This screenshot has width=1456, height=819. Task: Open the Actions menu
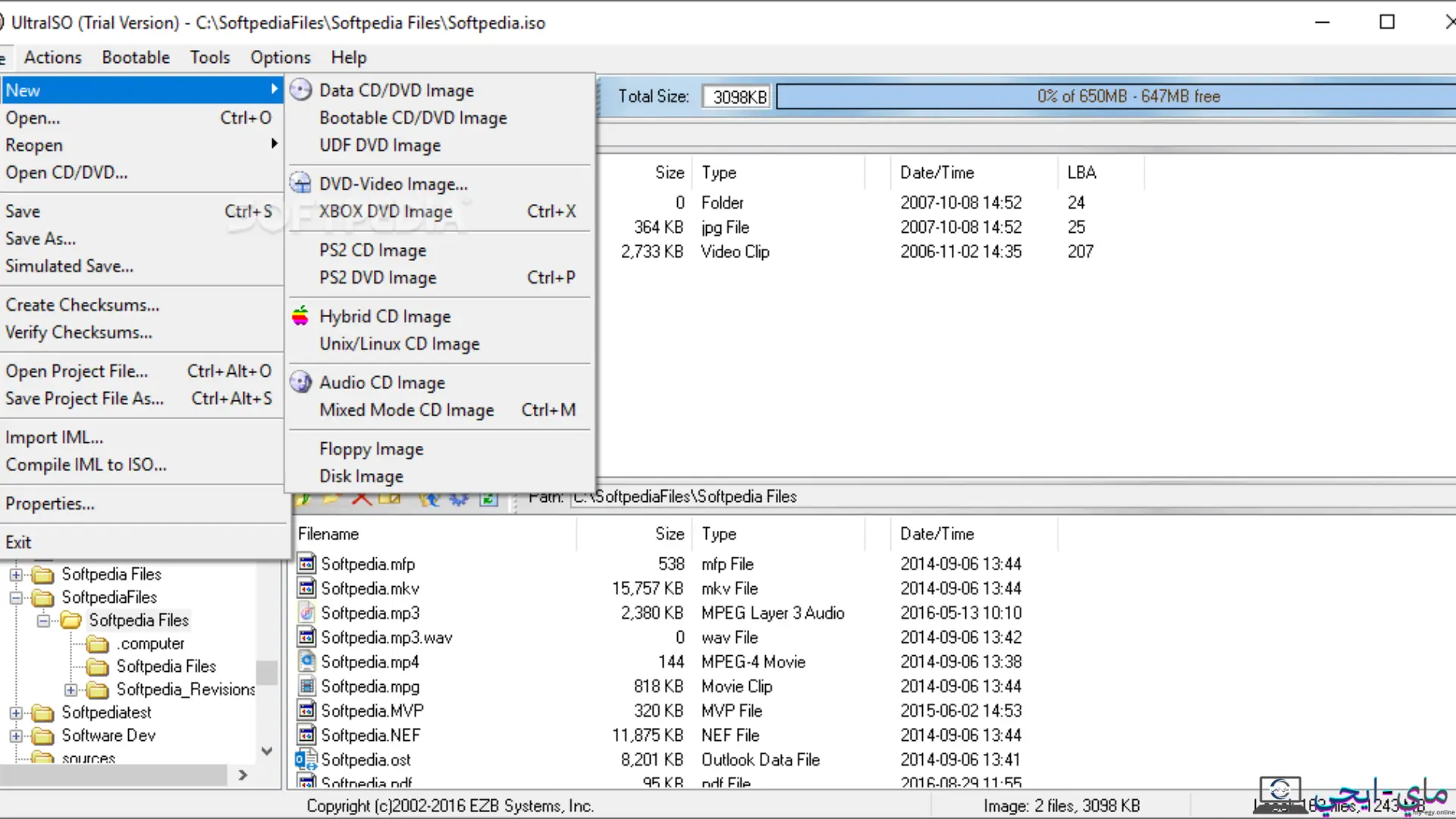[x=52, y=58]
